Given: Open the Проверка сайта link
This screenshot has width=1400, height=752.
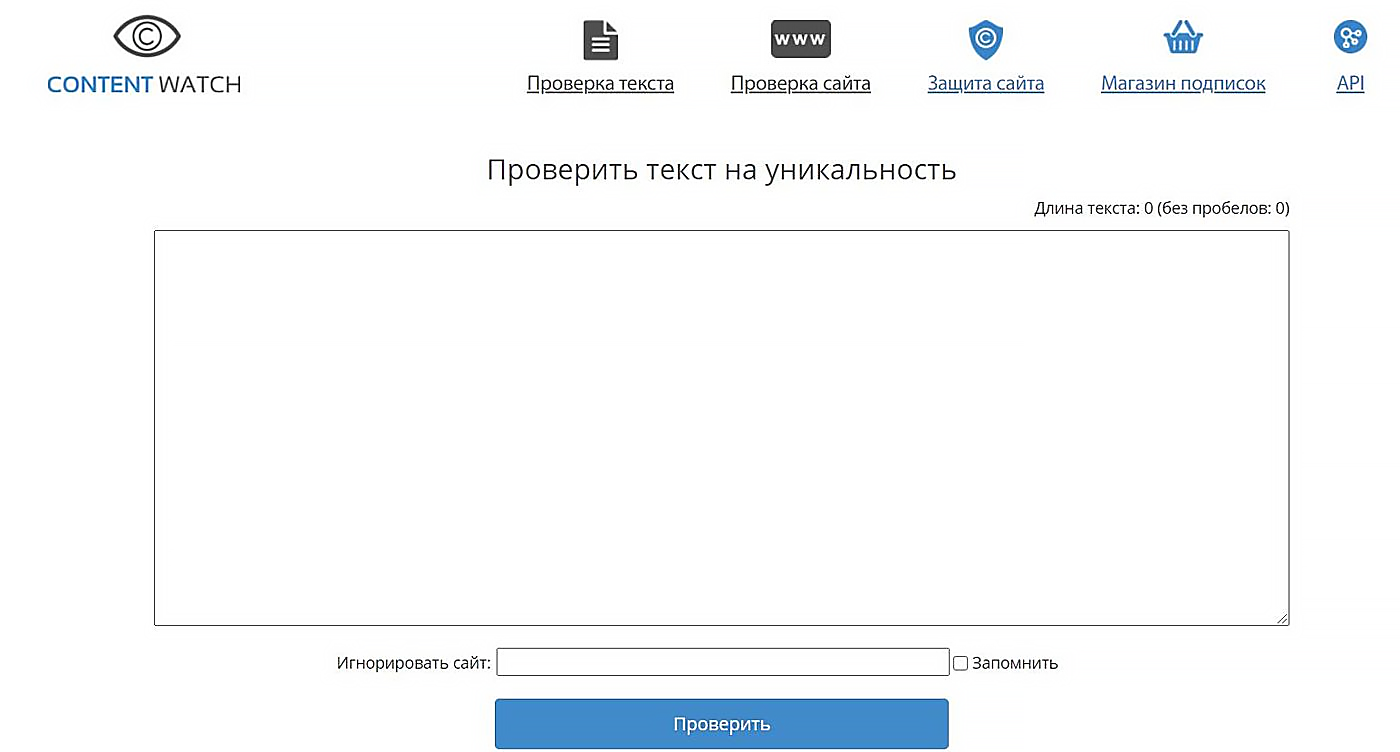Looking at the screenshot, I should pyautogui.click(x=801, y=84).
